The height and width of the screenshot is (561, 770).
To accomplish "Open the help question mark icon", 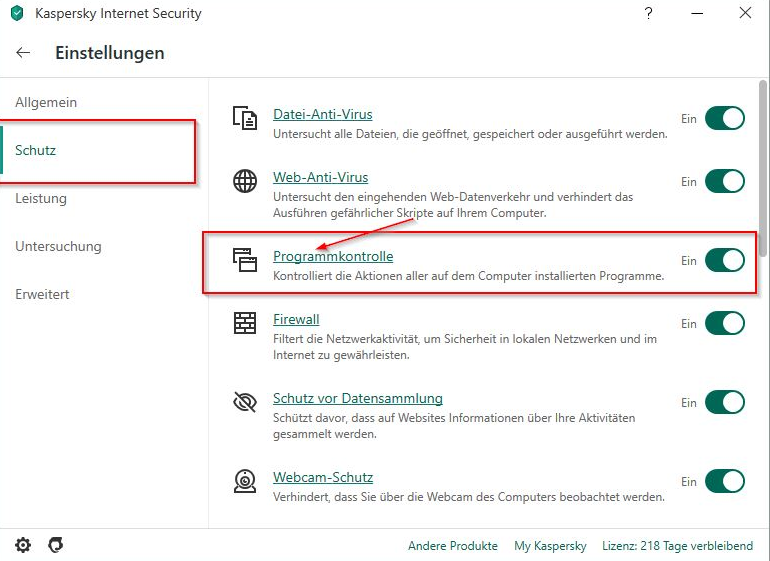I will pos(648,13).
